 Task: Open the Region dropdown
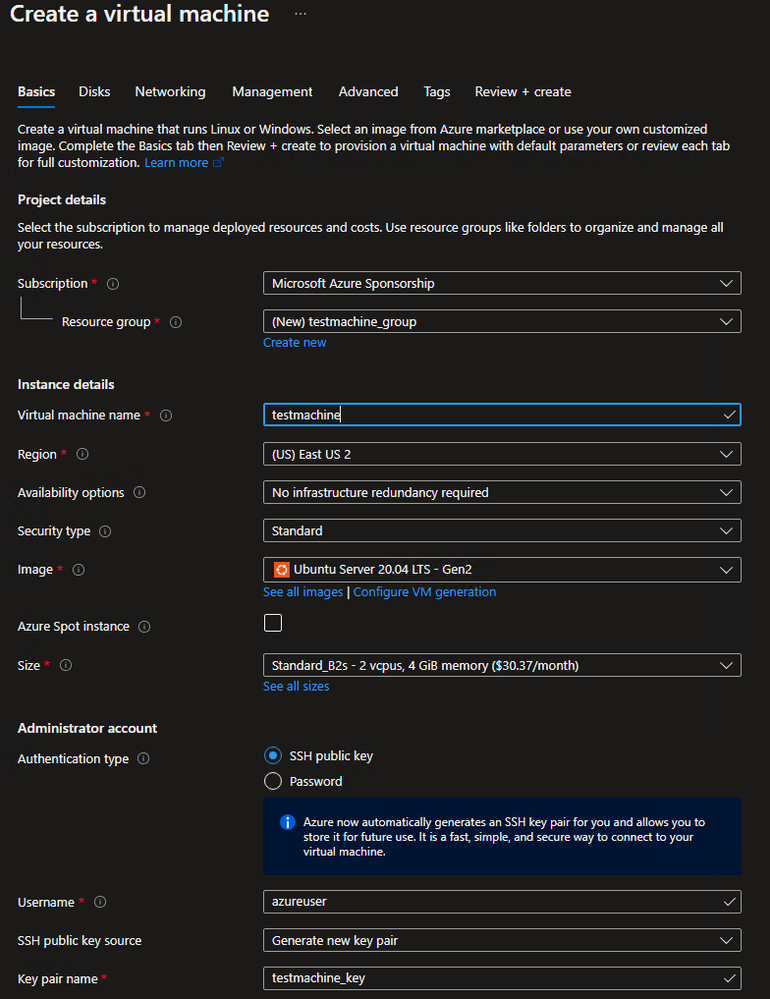[502, 454]
